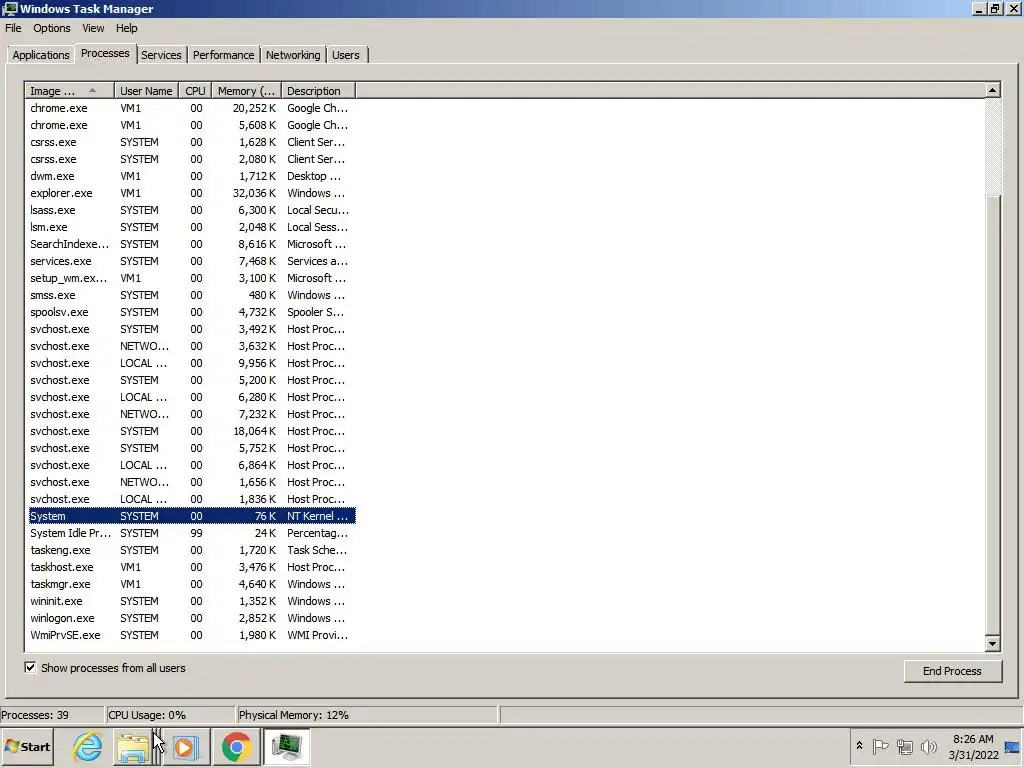Select the System Idle Pr... row
This screenshot has height=768, width=1024.
(x=192, y=533)
